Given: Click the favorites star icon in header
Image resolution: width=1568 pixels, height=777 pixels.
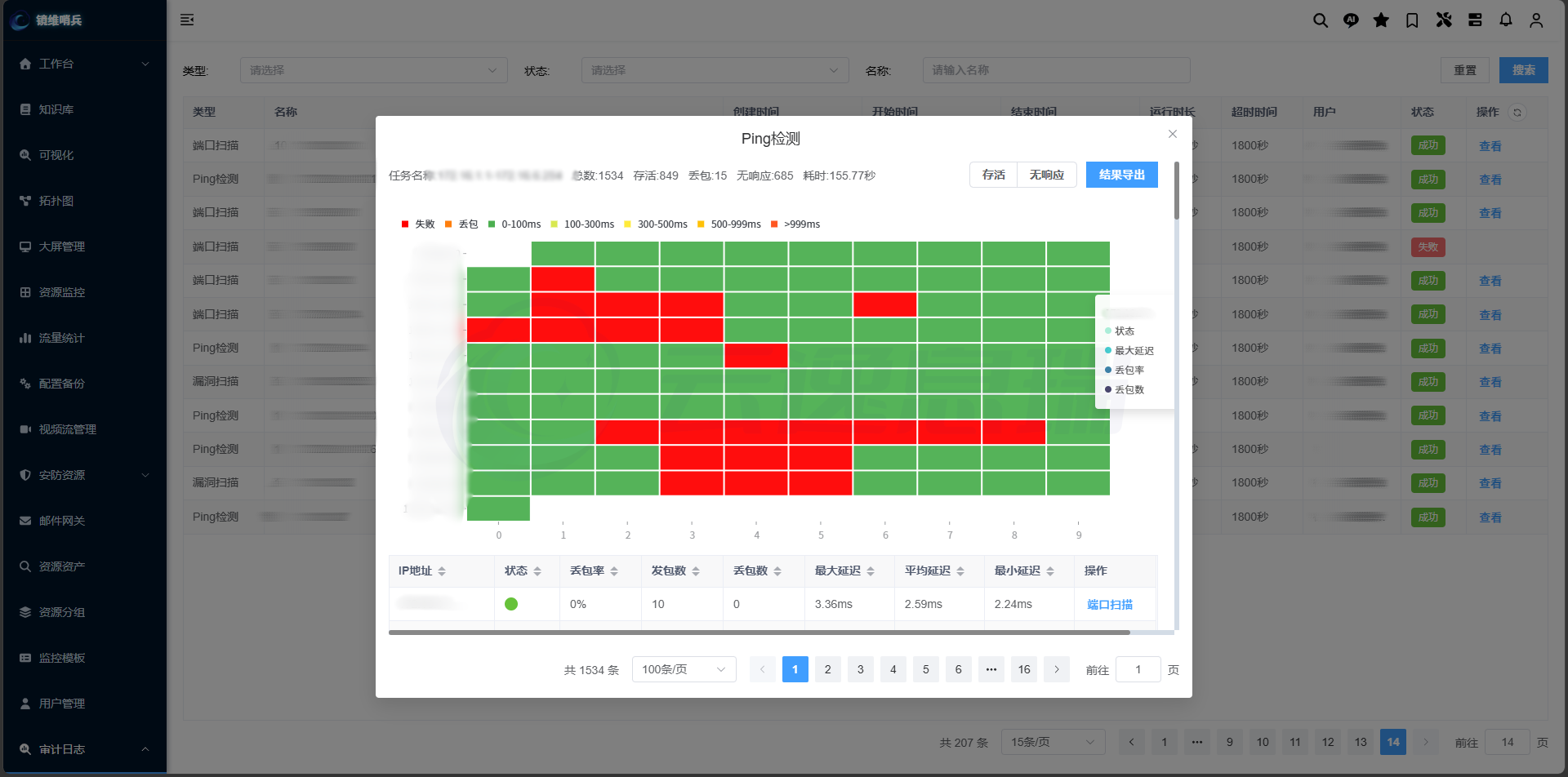Looking at the screenshot, I should [x=1381, y=20].
